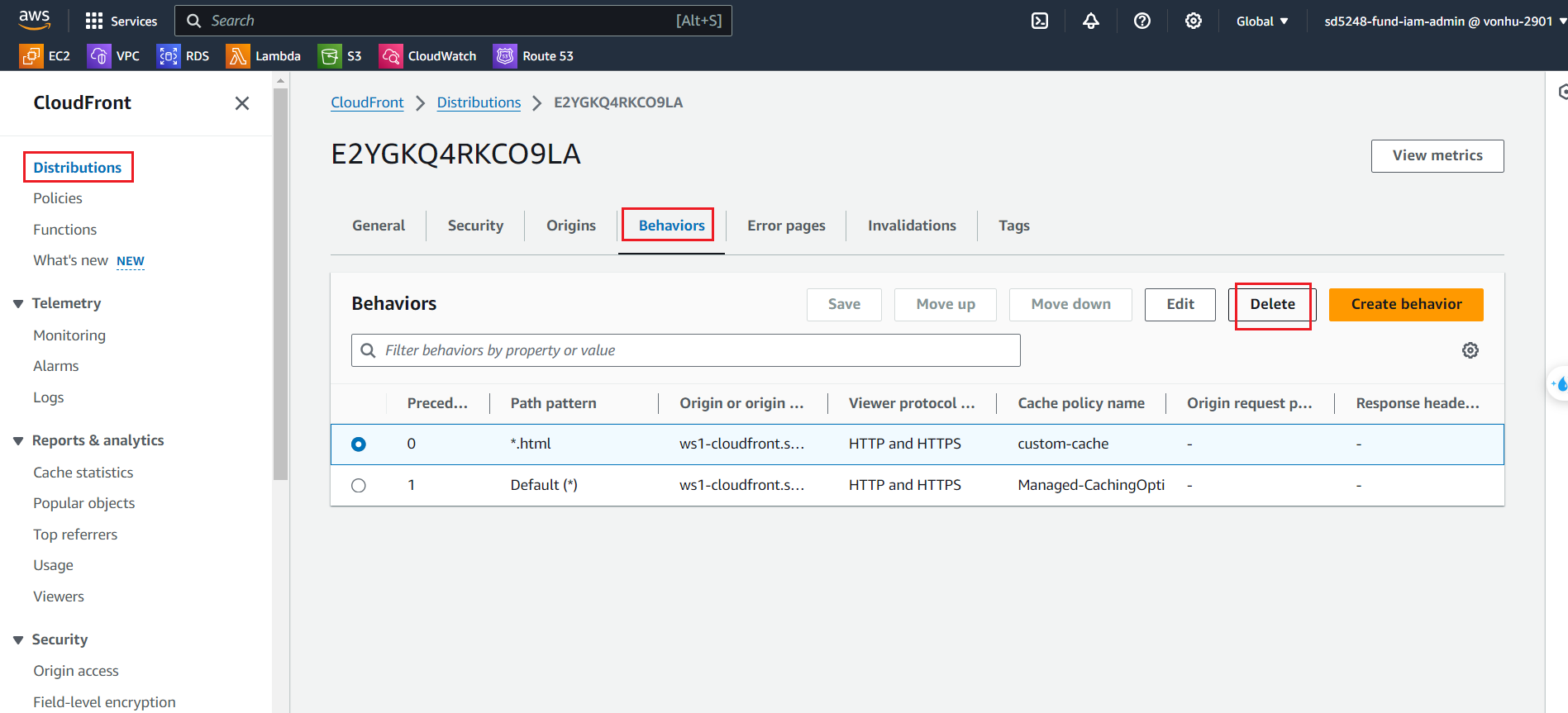Screen dimensions: 1568x713
Task: Open the Services grid menu
Action: pyautogui.click(x=121, y=21)
